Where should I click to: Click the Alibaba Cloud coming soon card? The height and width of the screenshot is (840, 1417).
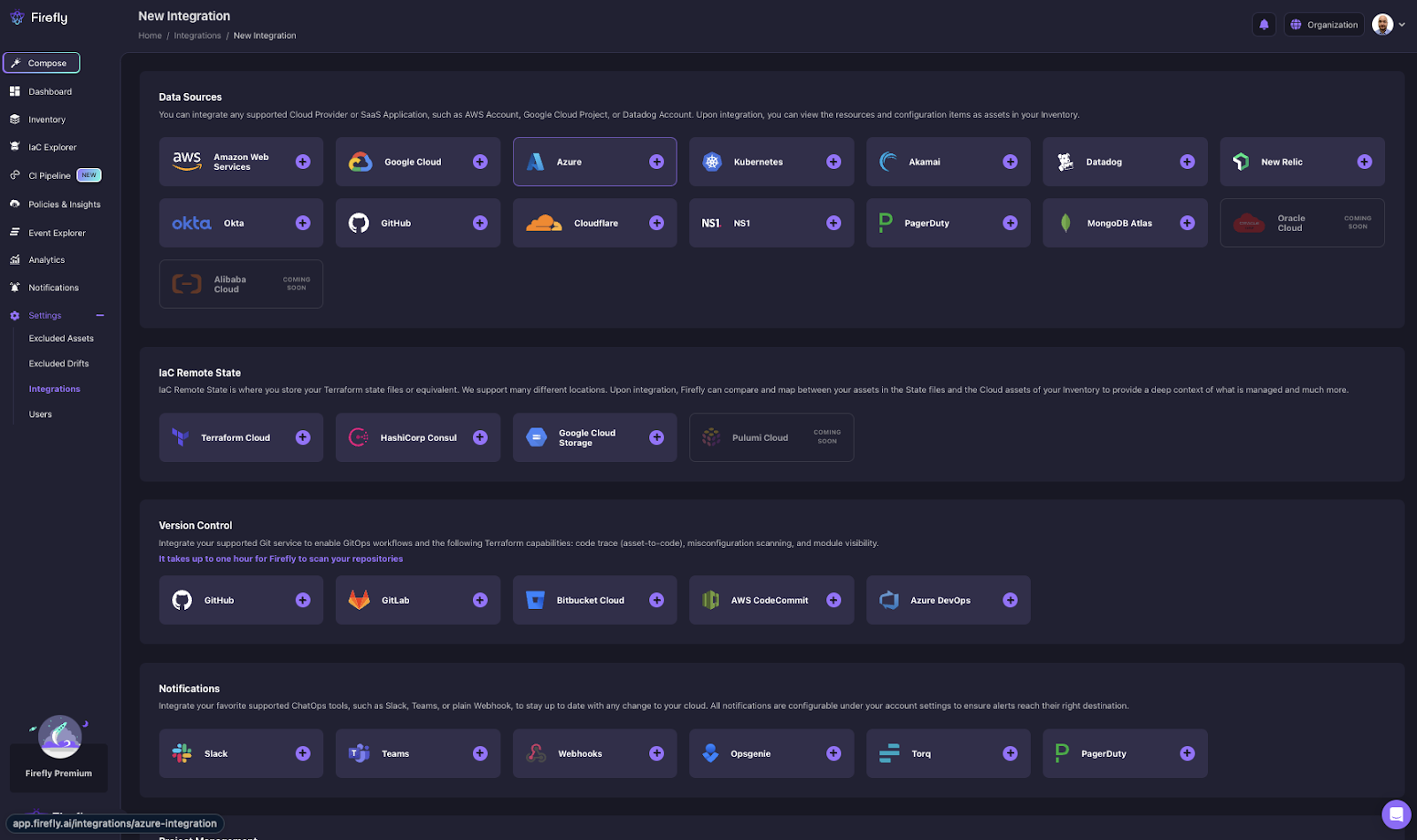click(241, 284)
